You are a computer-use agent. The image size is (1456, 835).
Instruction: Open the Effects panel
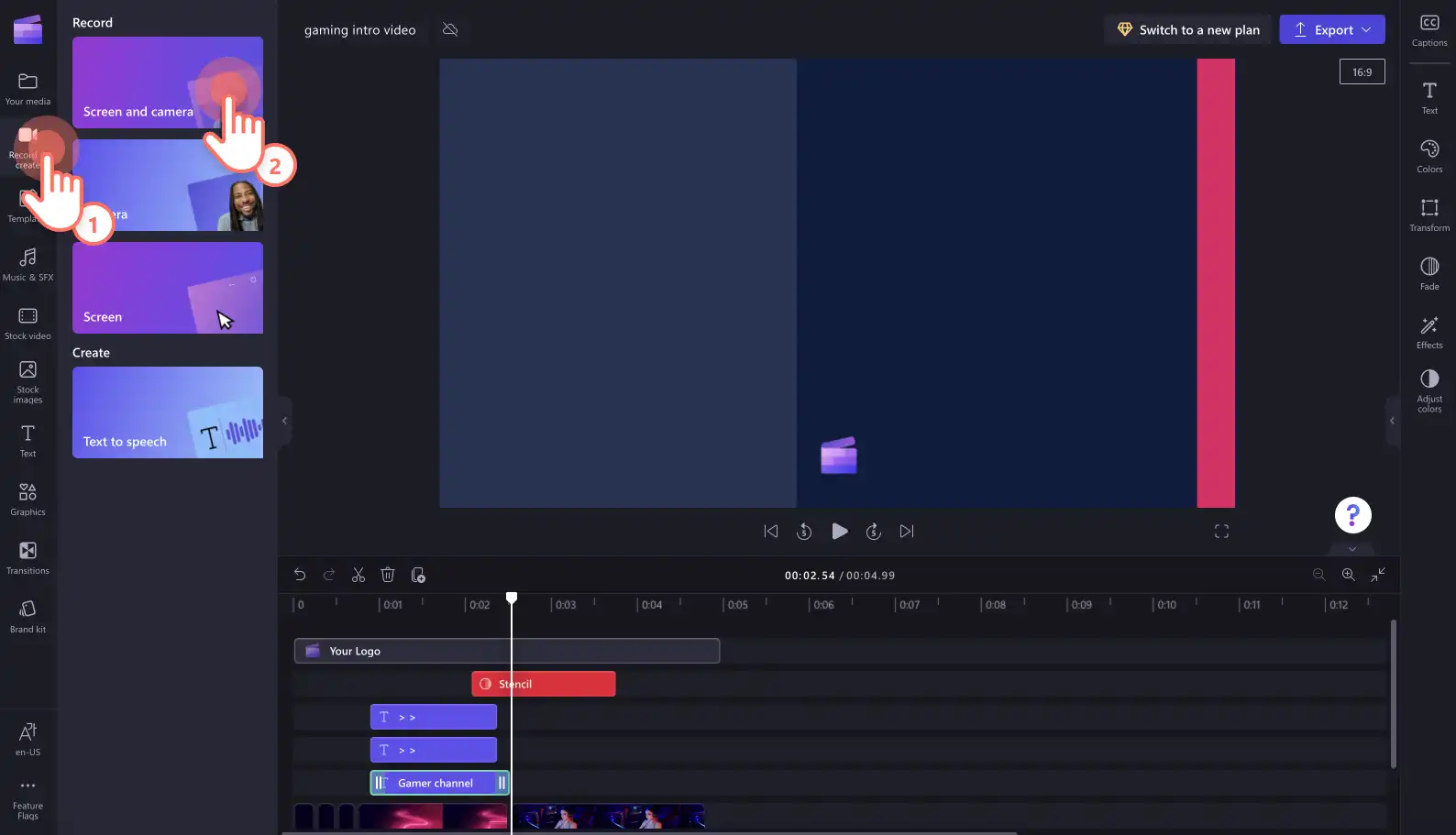[x=1429, y=332]
